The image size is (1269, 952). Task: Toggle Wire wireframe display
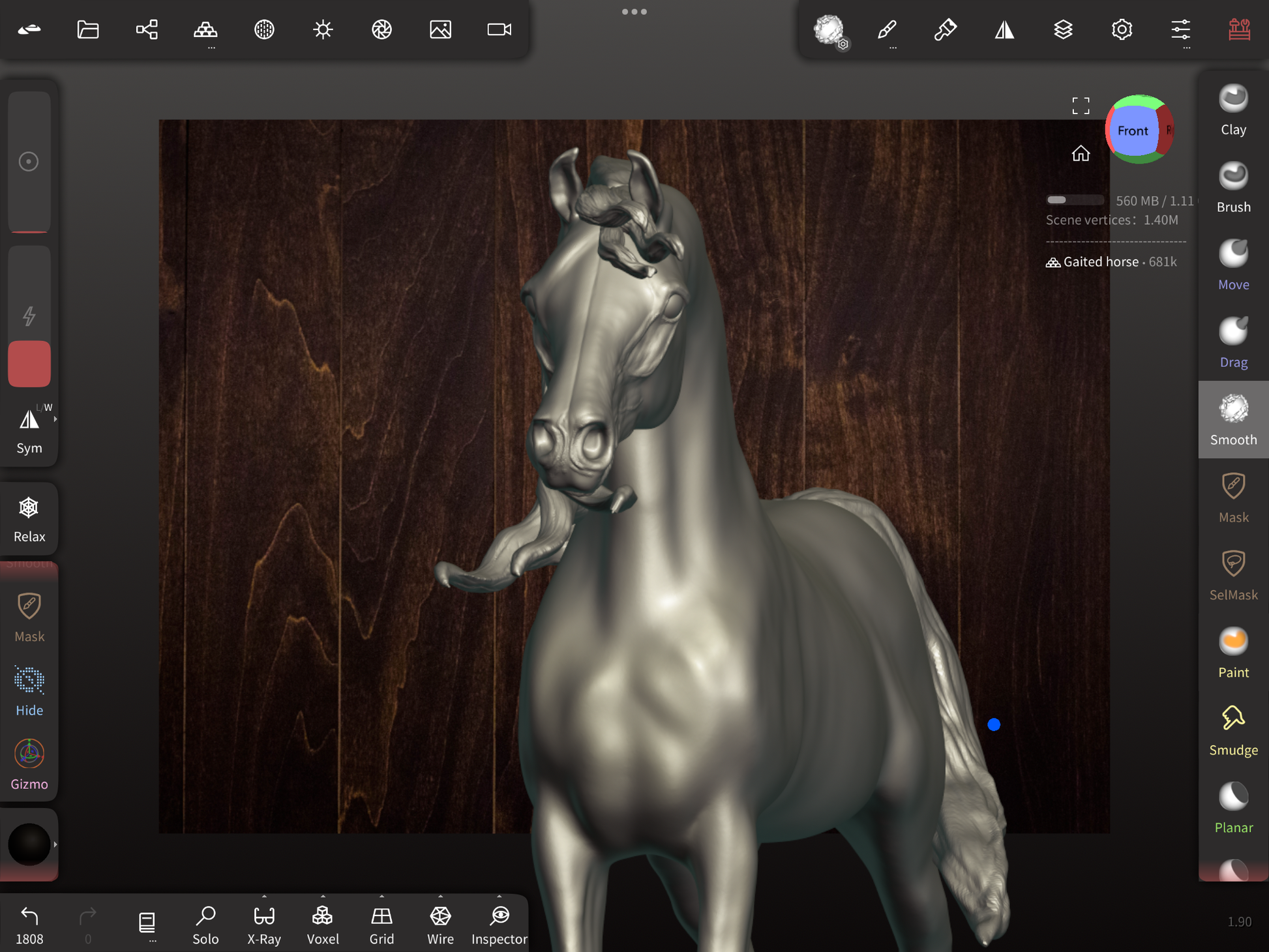[x=440, y=924]
